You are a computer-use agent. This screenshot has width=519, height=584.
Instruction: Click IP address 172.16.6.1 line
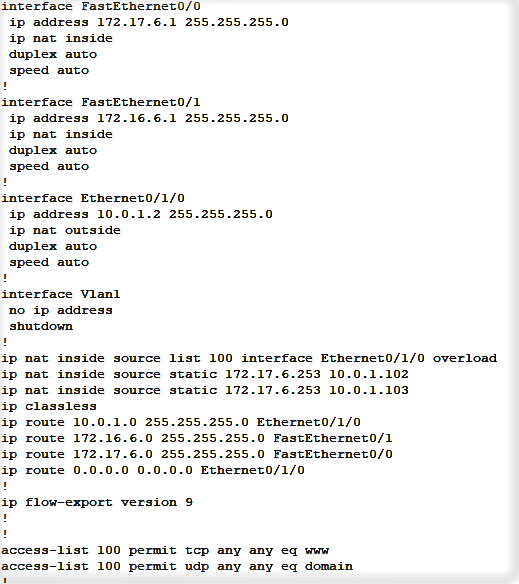pos(149,118)
